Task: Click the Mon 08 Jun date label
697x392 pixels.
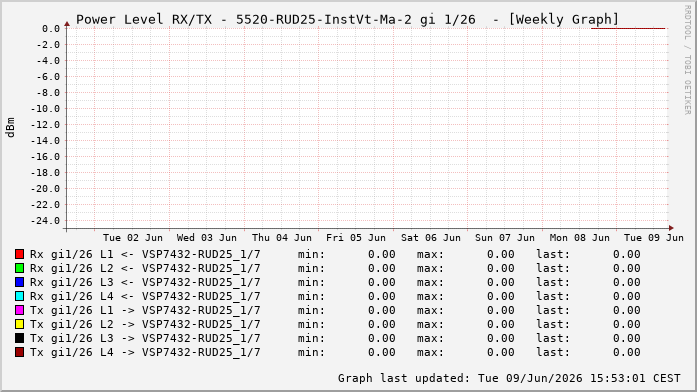Action: 580,238
